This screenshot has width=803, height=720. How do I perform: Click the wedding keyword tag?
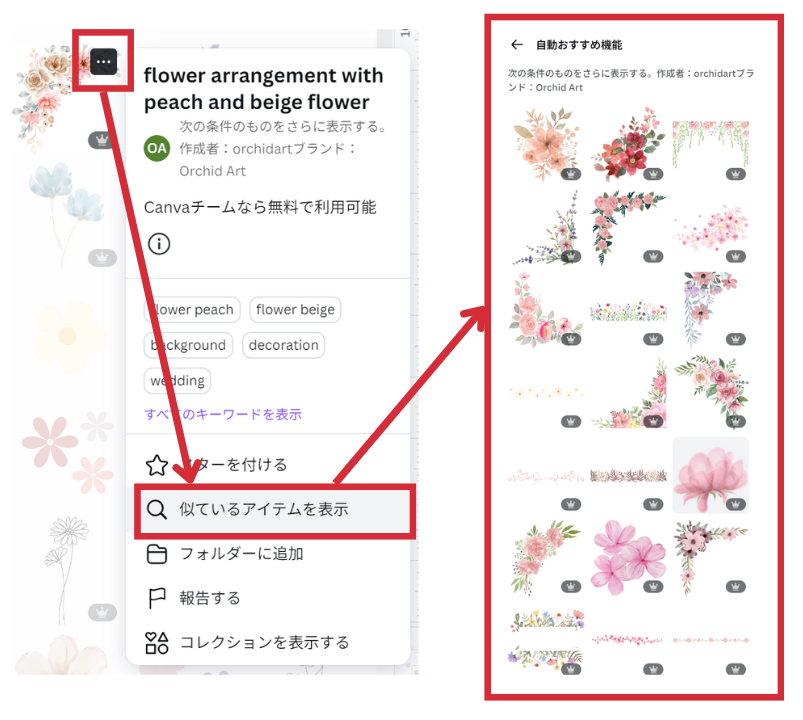pyautogui.click(x=177, y=380)
